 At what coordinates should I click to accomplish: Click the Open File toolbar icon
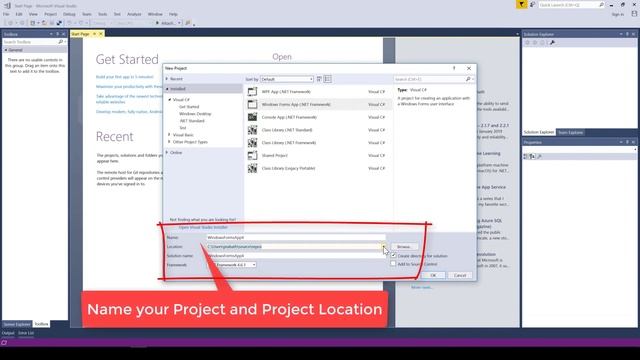(44, 23)
